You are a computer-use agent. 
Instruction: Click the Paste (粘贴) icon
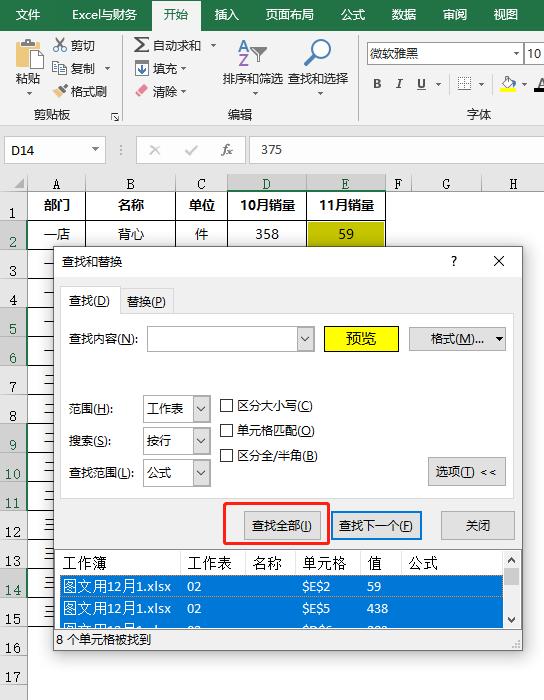(29, 54)
